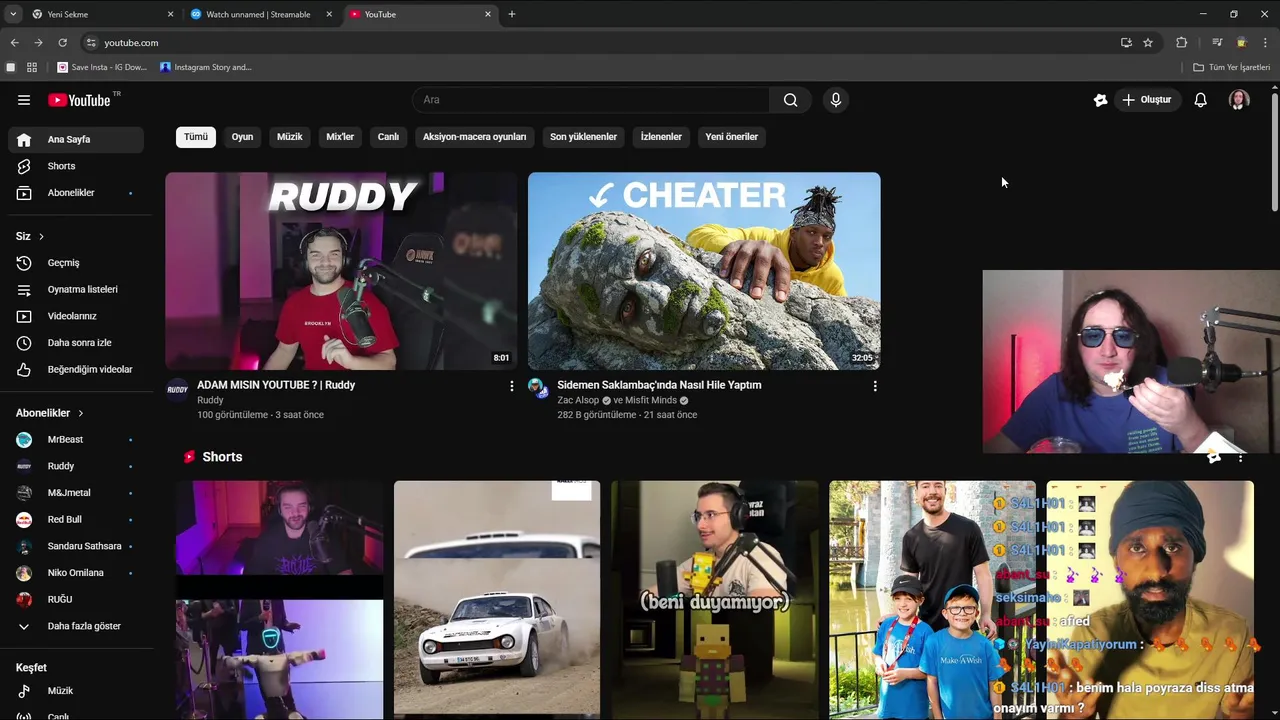Select the İzlenenler chip
Screen dimensions: 1280x720
pyautogui.click(x=661, y=137)
